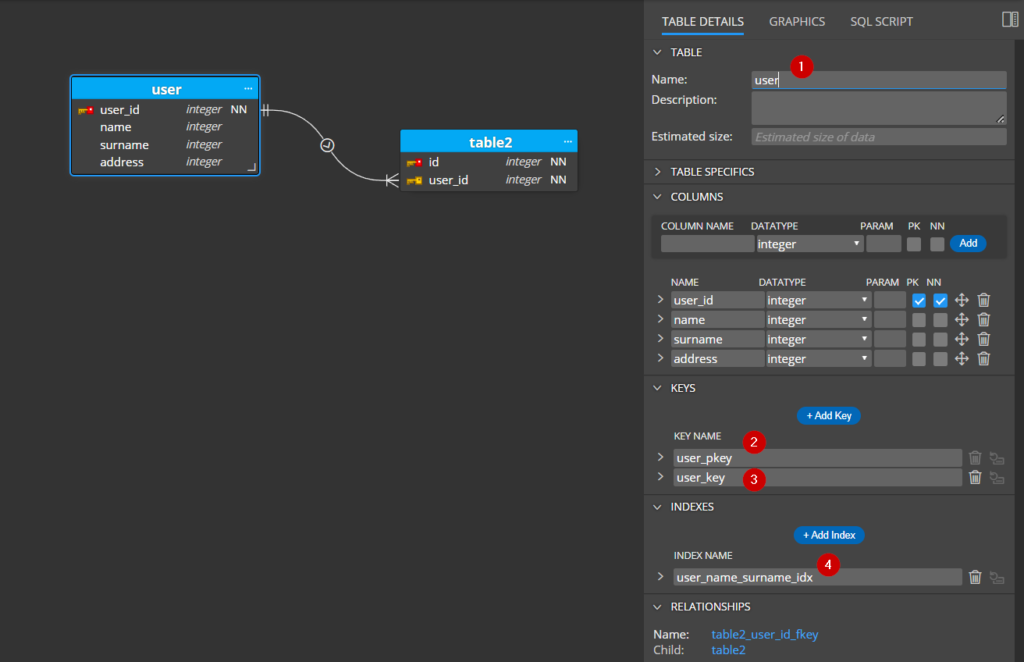Collapse the KEYS section
Viewport: 1024px width, 662px height.
[658, 388]
